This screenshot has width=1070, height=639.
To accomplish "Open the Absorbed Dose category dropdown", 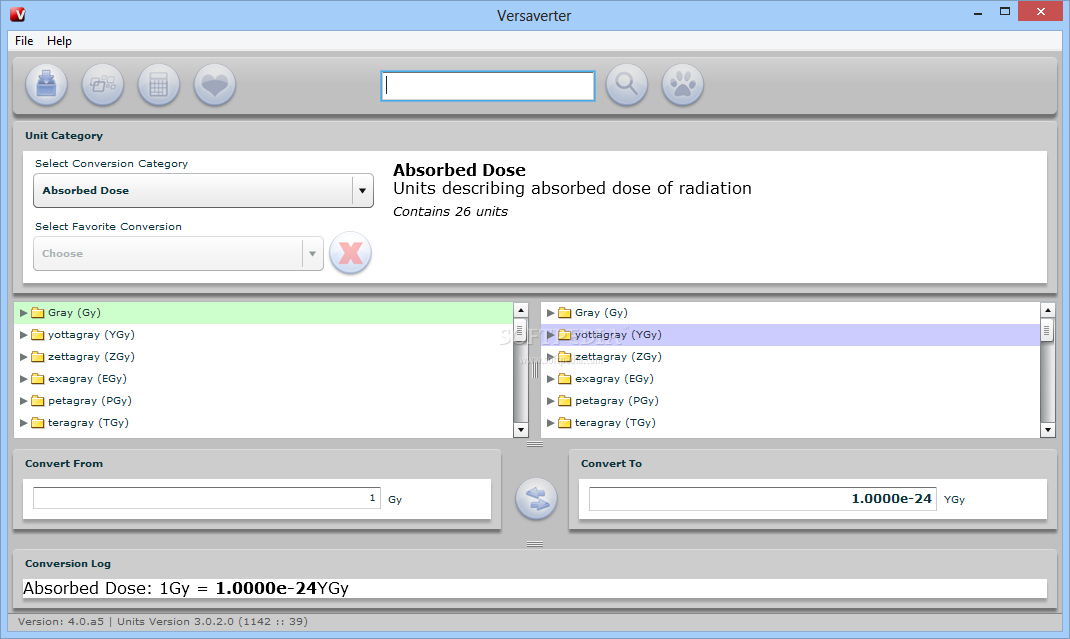I will point(203,190).
